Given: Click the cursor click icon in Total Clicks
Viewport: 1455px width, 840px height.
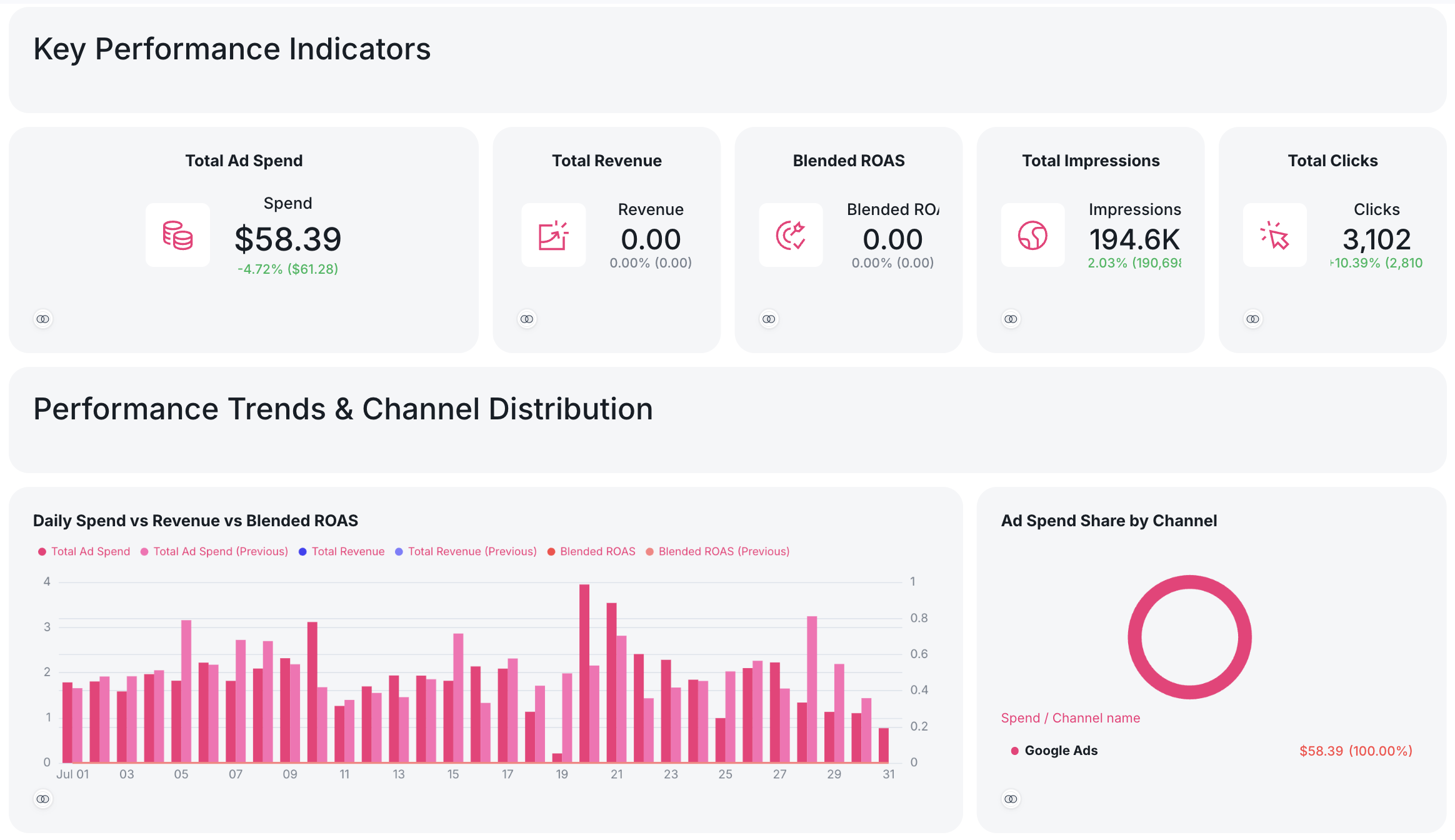Looking at the screenshot, I should pos(1274,236).
